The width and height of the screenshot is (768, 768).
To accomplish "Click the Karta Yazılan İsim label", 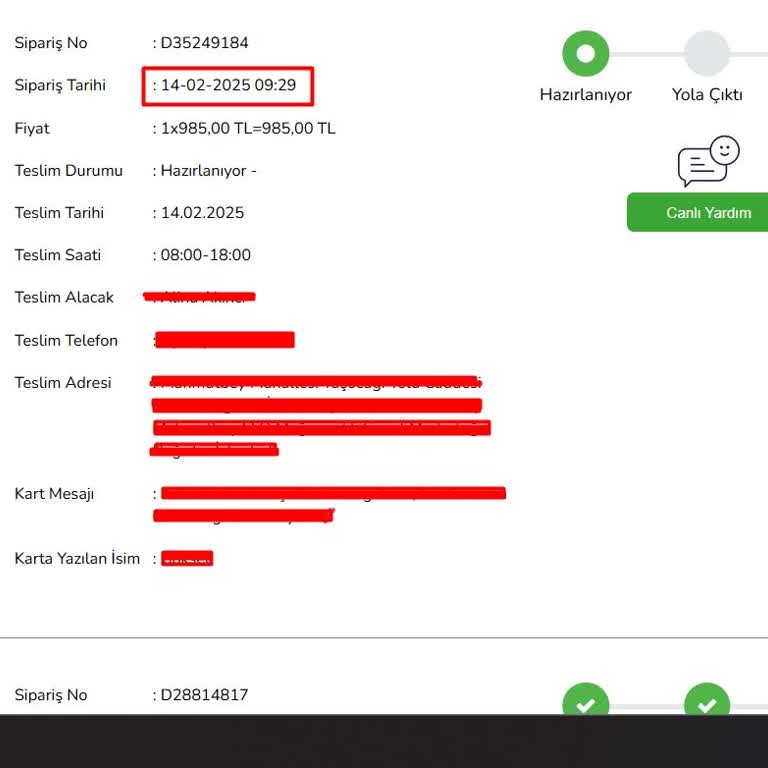I will [x=77, y=558].
